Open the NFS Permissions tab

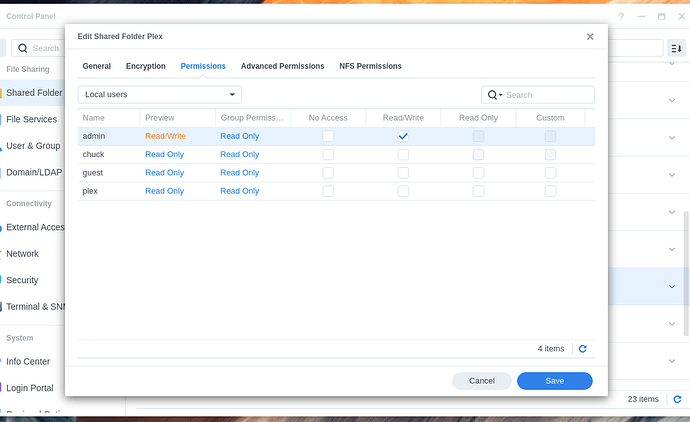[370, 66]
